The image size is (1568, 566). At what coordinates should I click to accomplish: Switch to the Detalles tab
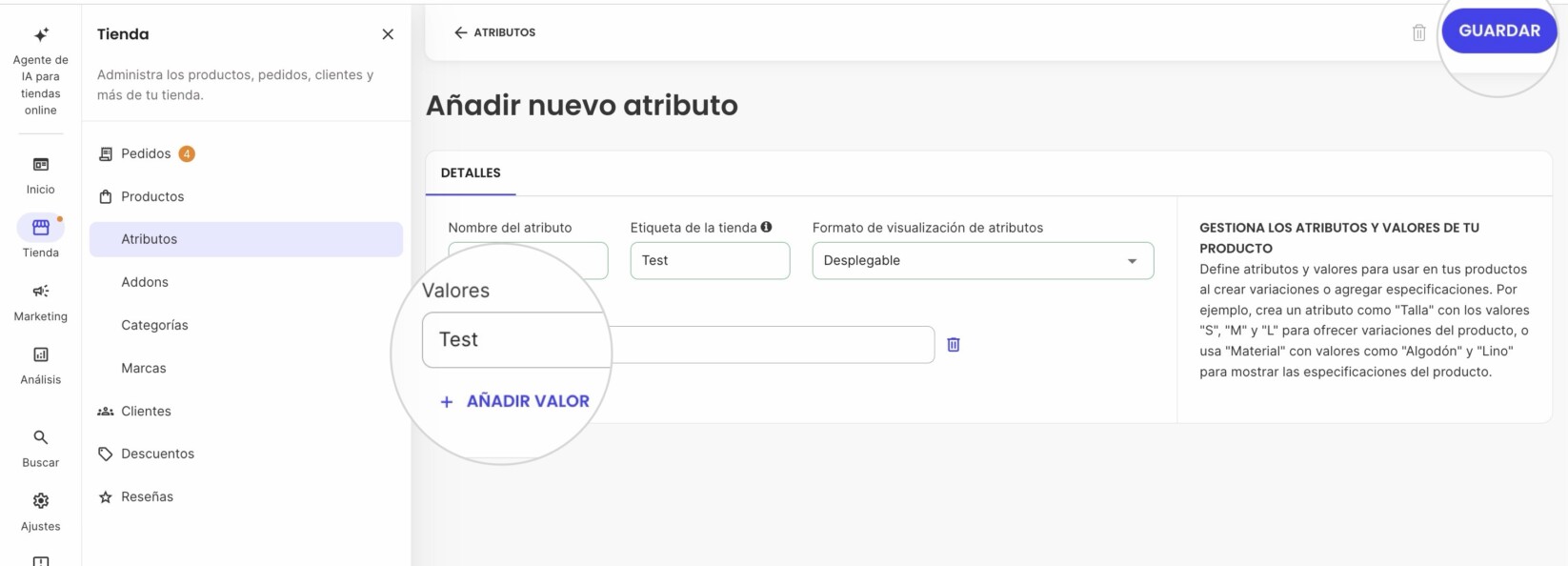[x=471, y=172]
